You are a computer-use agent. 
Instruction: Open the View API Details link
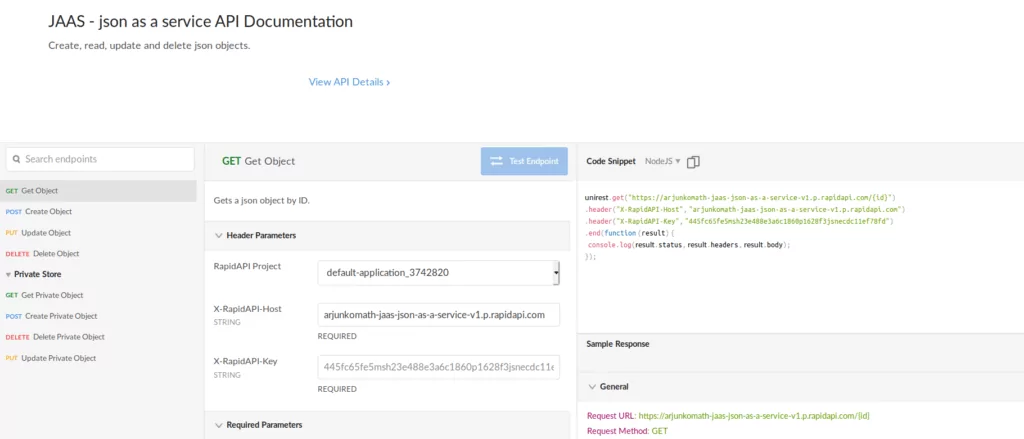pos(349,82)
